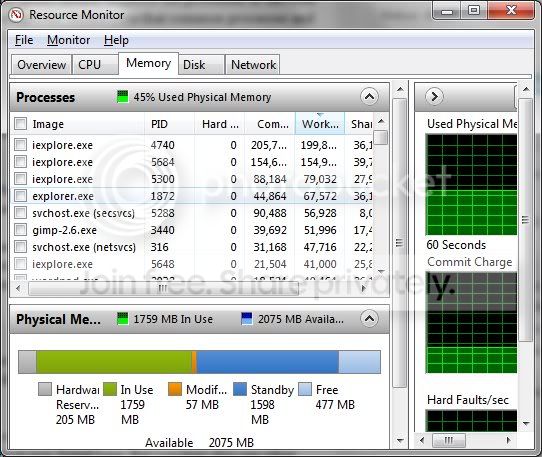
Task: Click the light blue Free legend swatch
Action: pos(305,389)
